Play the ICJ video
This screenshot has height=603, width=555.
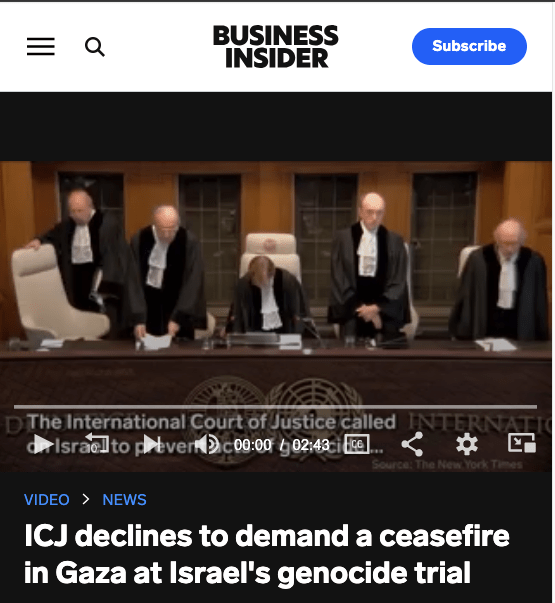(x=43, y=444)
